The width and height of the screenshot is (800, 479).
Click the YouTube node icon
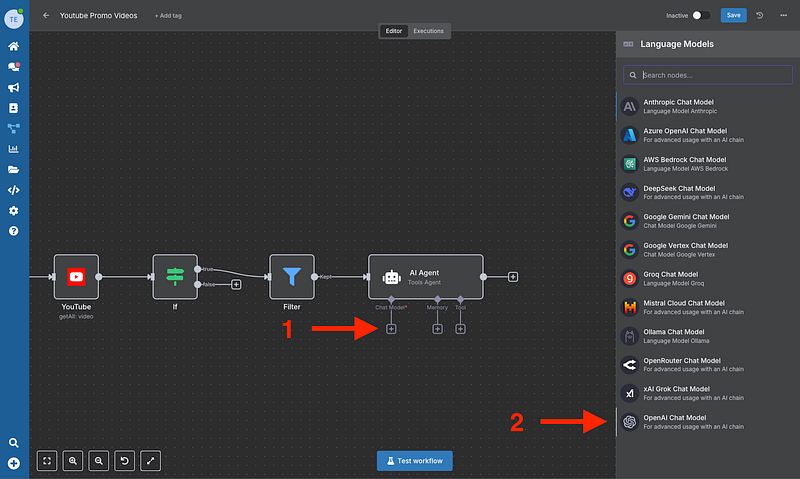(x=76, y=276)
